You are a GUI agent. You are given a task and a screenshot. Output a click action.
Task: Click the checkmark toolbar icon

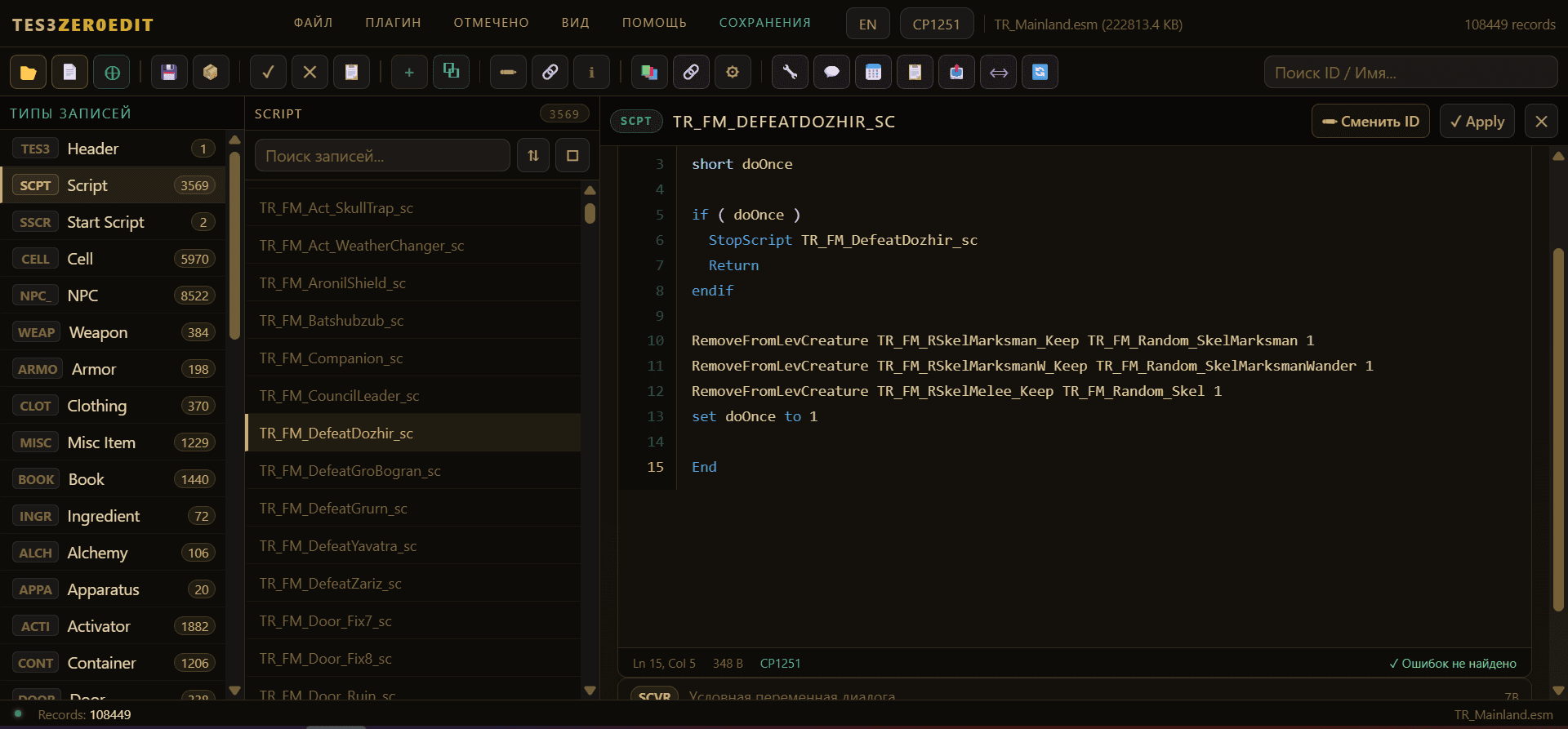(x=268, y=73)
